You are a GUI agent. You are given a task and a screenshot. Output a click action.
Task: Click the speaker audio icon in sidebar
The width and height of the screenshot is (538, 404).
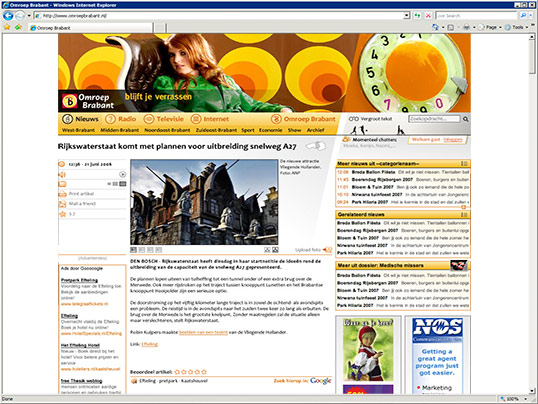click(x=62, y=175)
